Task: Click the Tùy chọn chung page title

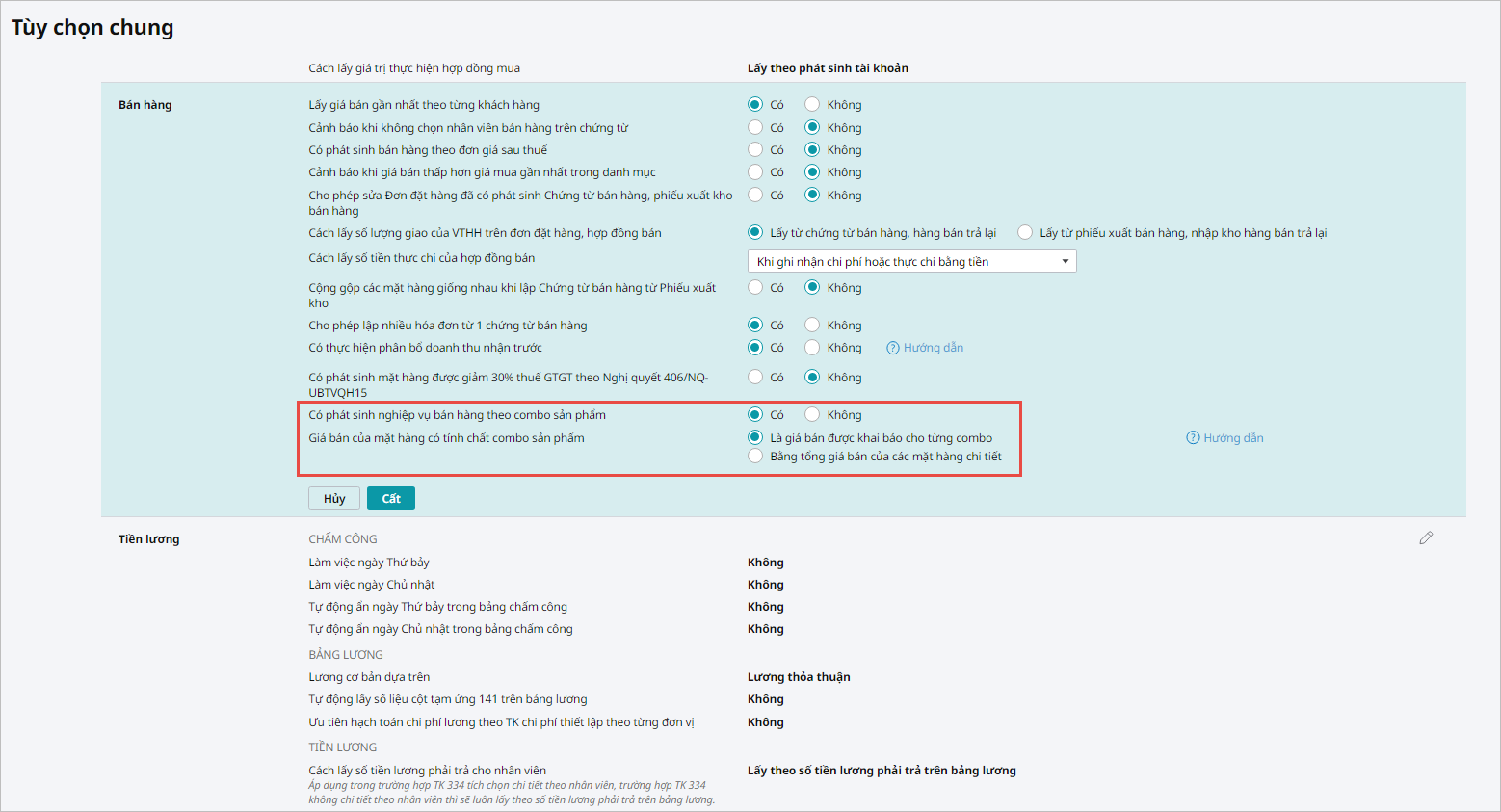Action: tap(92, 28)
